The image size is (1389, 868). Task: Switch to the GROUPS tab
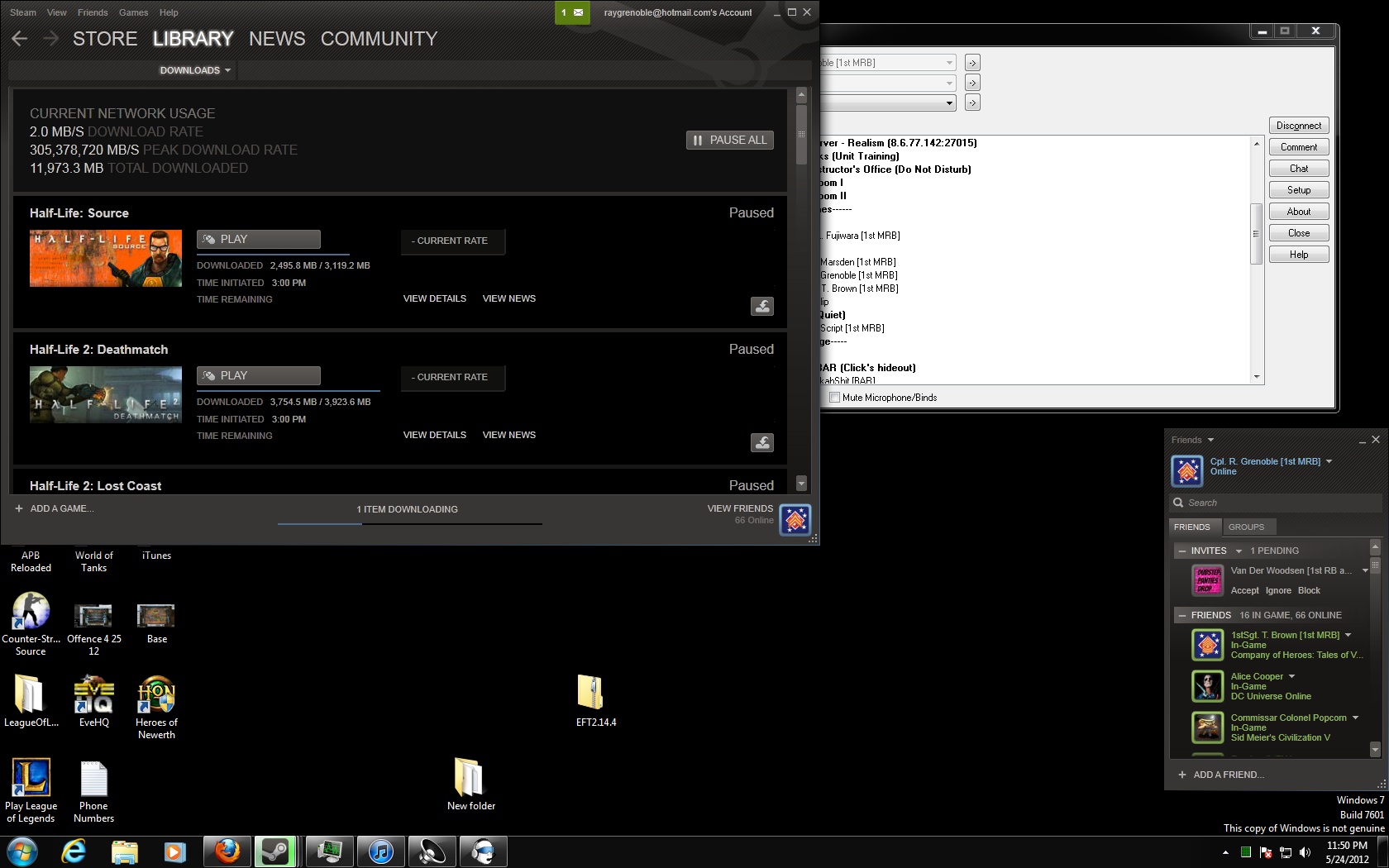tap(1246, 527)
